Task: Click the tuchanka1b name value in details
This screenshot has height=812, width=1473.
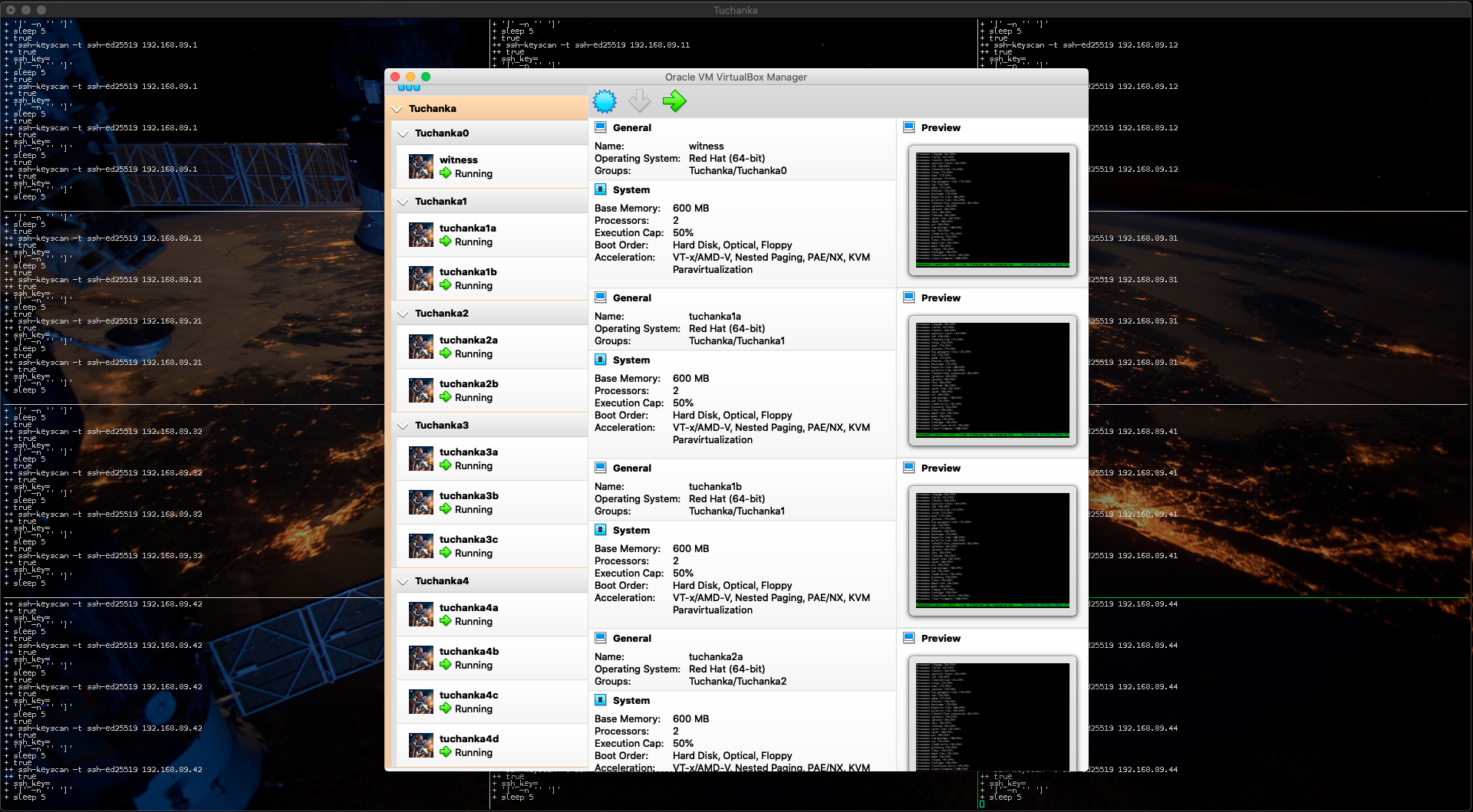Action: coord(715,486)
